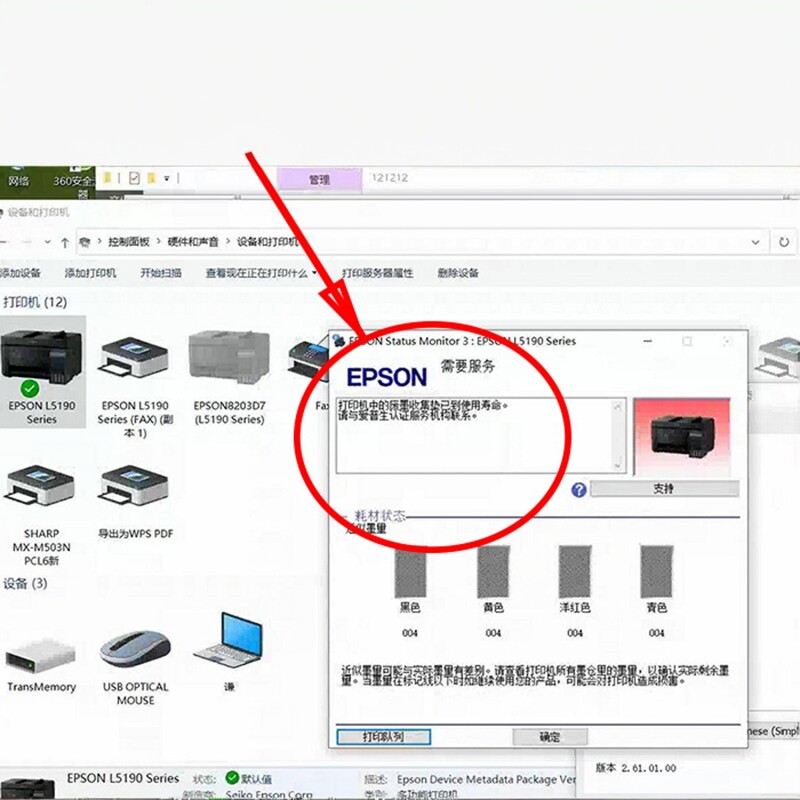This screenshot has width=800, height=800.
Task: Select the USB OPTICAL MOUSE device
Action: [135, 649]
